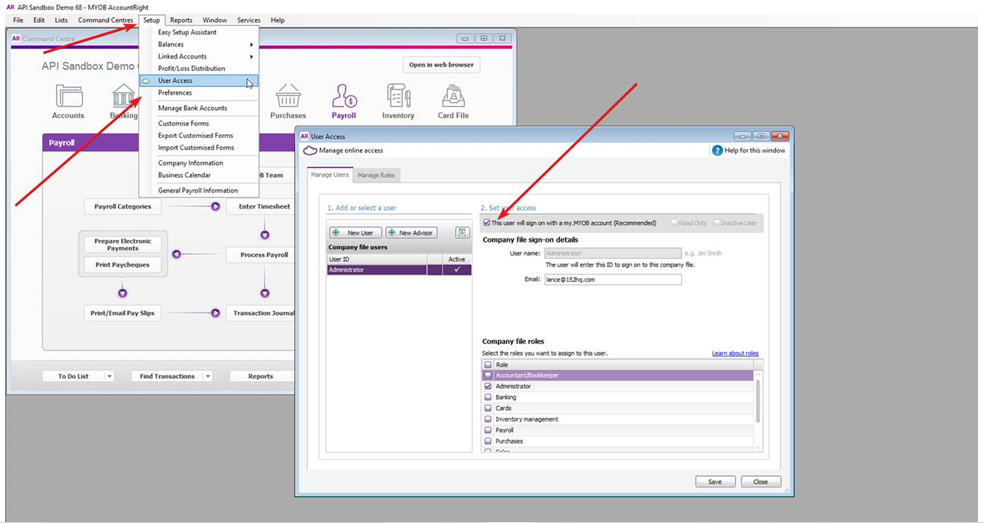The height and width of the screenshot is (523, 984).
Task: Click Close in User Access window
Action: tap(761, 482)
